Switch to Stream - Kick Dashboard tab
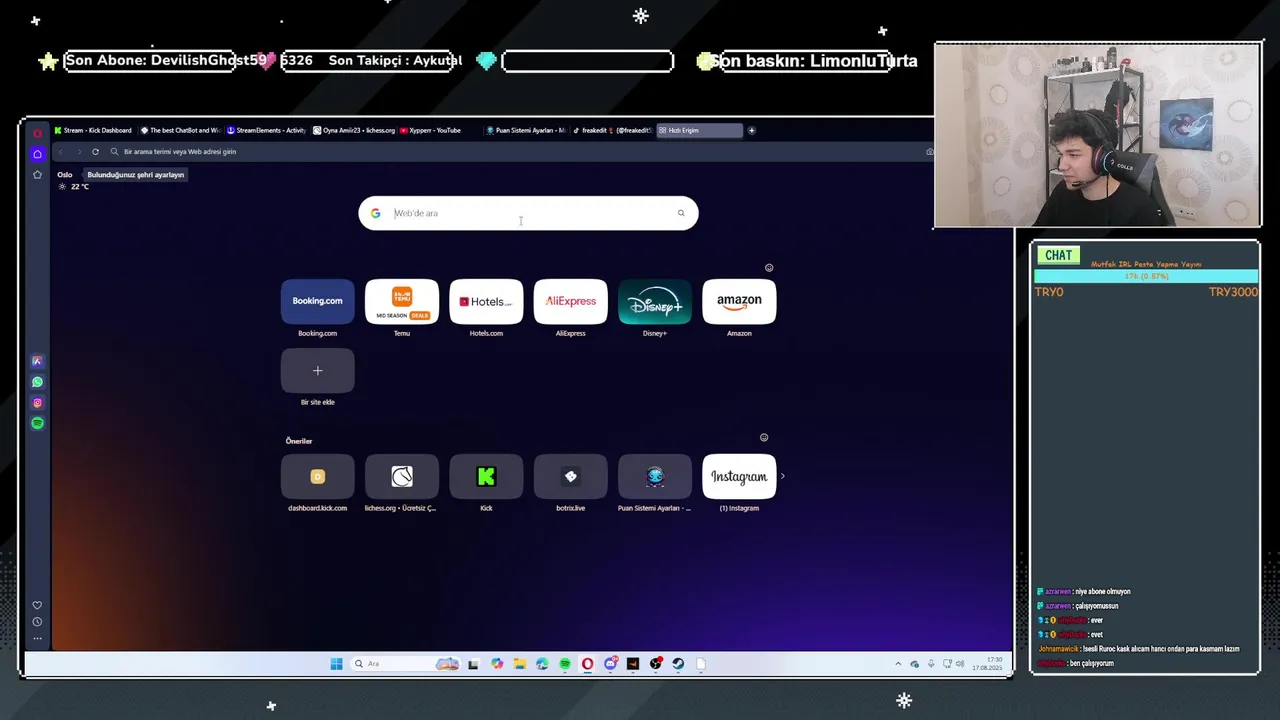Screen dimensions: 1280x720 [x=93, y=130]
